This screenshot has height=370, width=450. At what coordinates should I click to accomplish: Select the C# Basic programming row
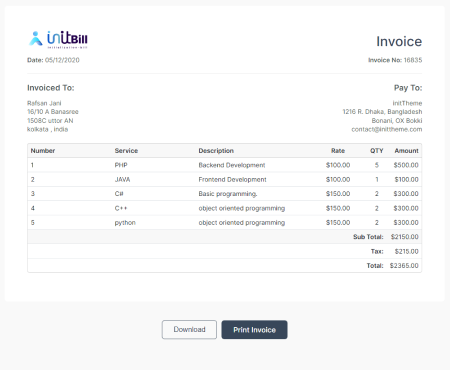click(x=225, y=194)
